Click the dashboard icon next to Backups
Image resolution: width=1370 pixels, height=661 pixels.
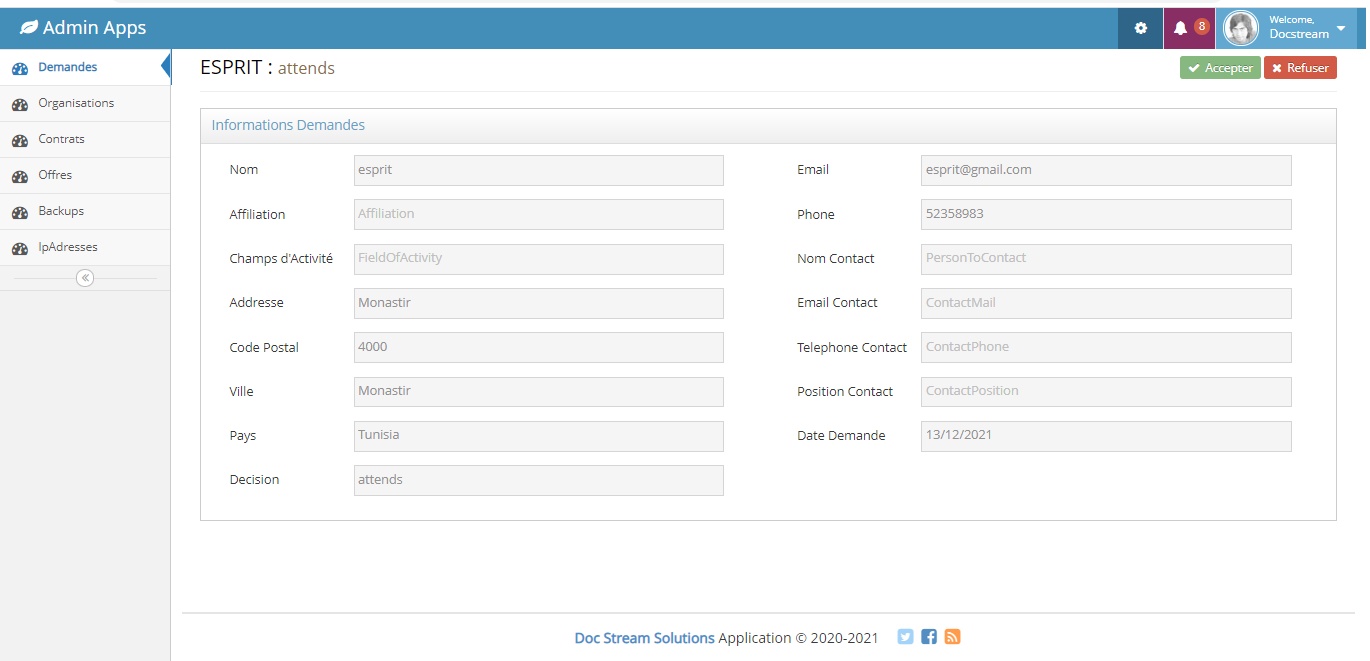click(x=19, y=212)
